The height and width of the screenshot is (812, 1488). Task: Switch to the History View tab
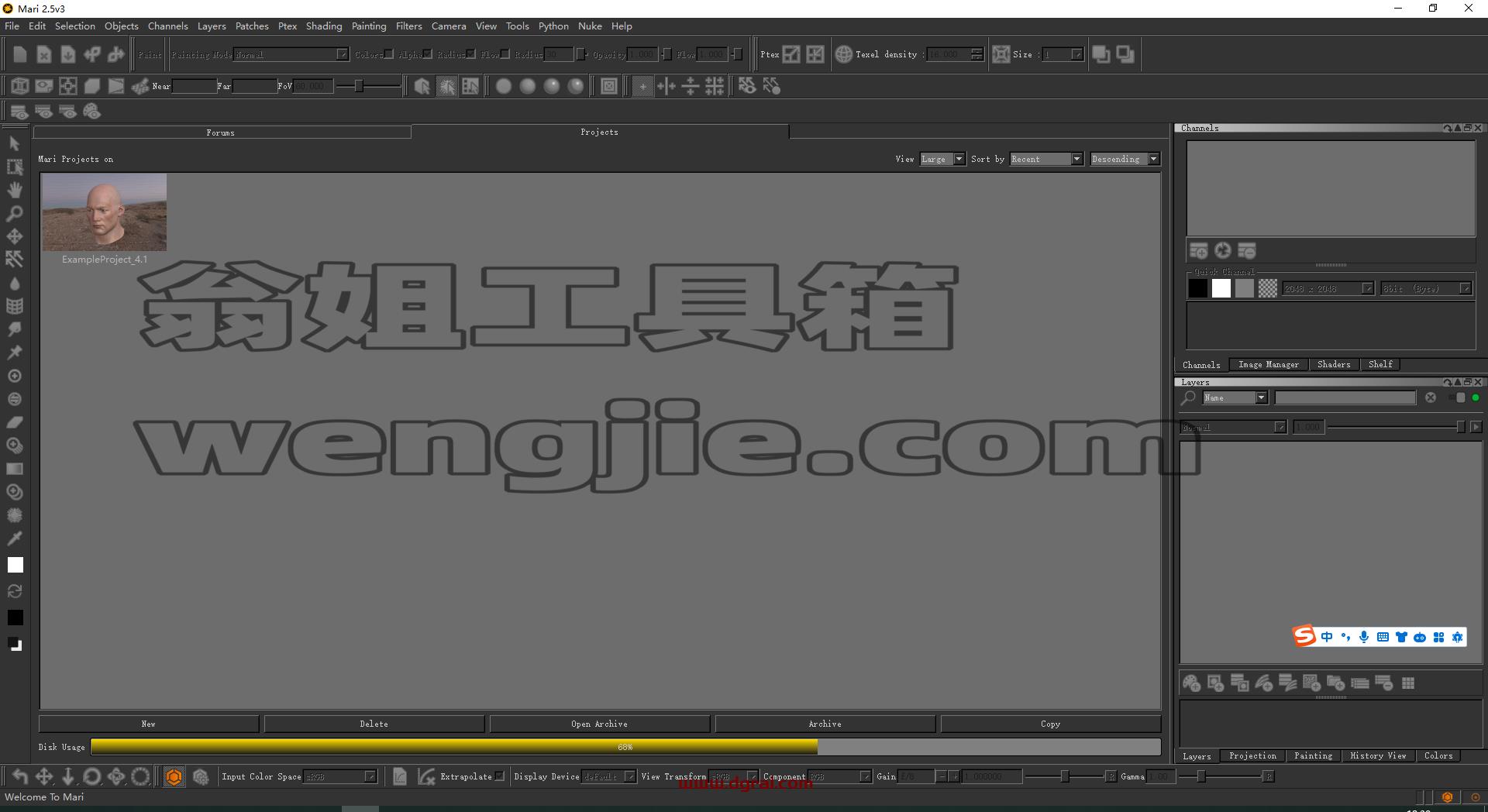tap(1378, 756)
